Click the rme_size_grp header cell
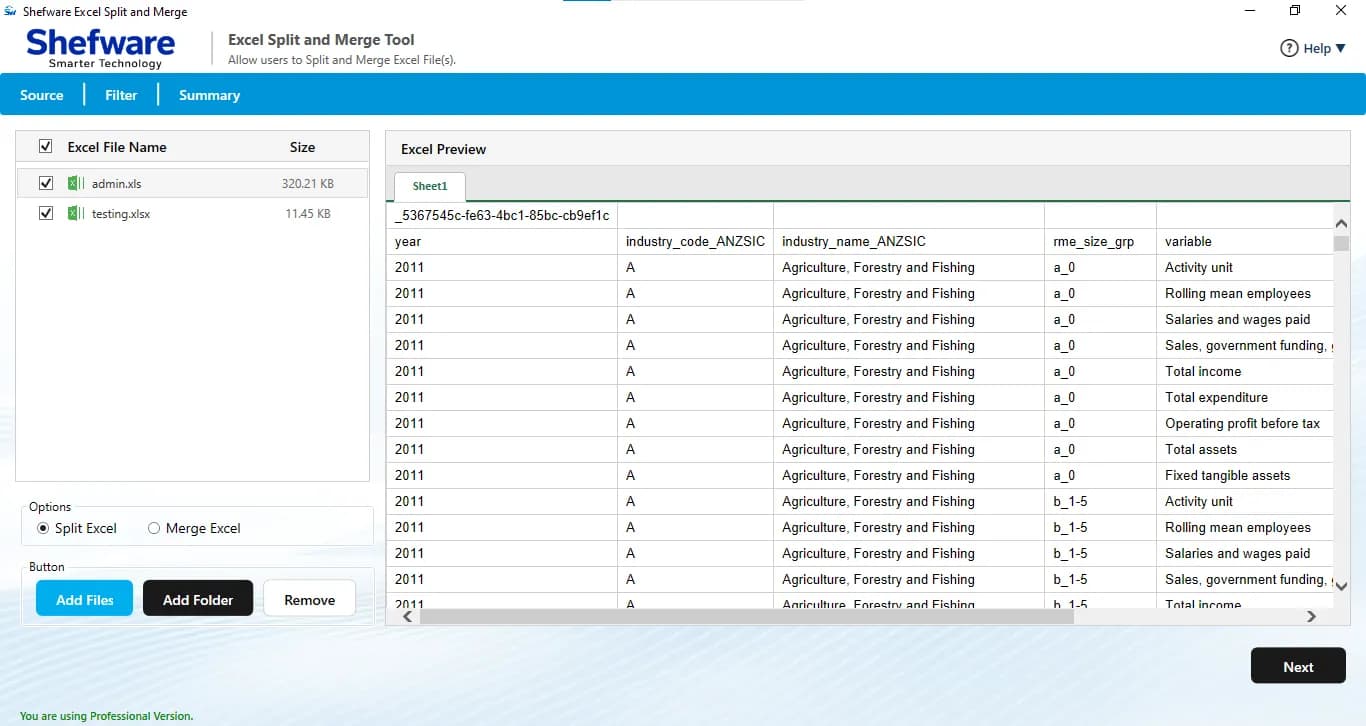 pyautogui.click(x=1100, y=241)
